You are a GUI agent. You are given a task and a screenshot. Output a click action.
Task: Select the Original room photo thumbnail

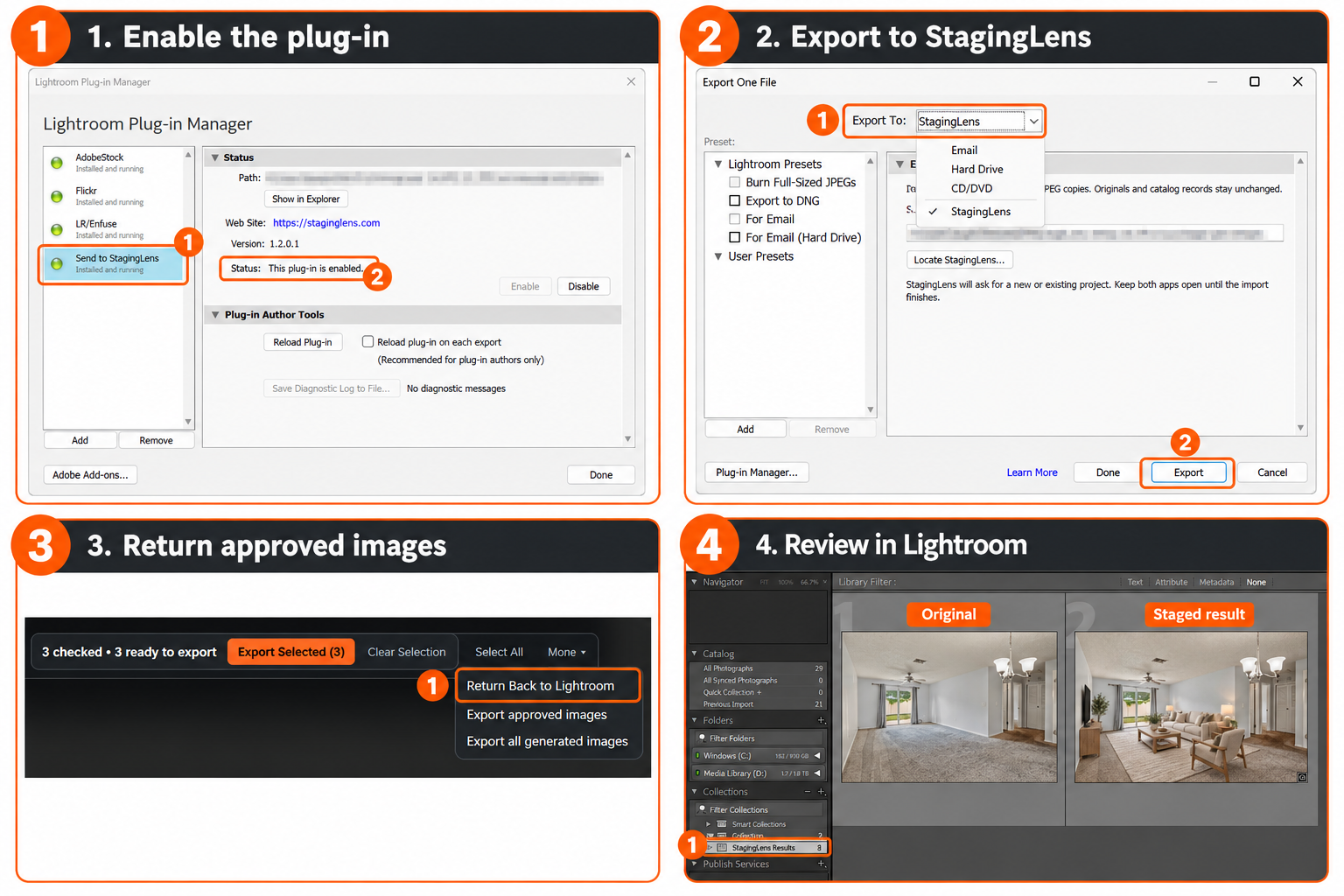948,707
